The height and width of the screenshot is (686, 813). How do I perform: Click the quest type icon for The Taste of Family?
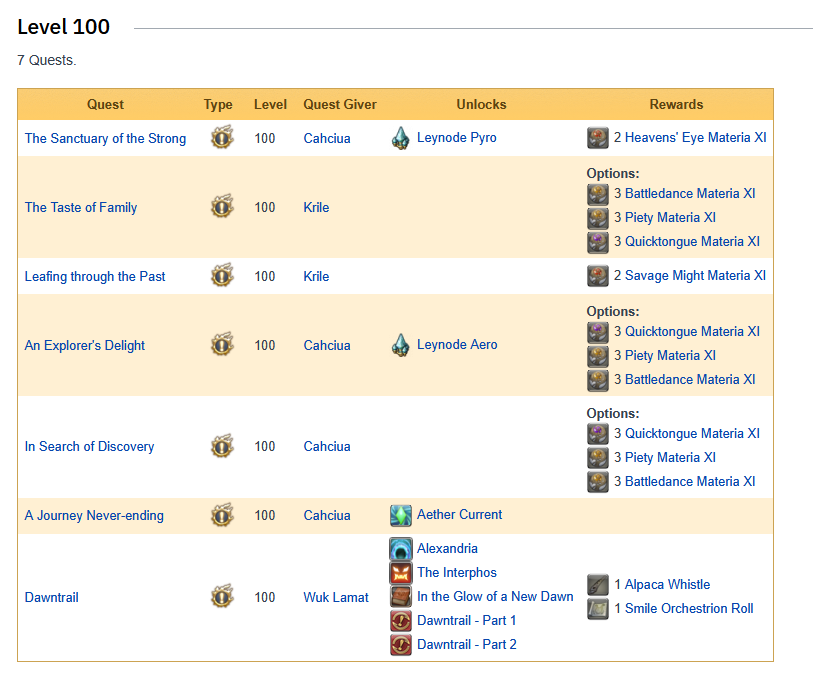click(222, 206)
